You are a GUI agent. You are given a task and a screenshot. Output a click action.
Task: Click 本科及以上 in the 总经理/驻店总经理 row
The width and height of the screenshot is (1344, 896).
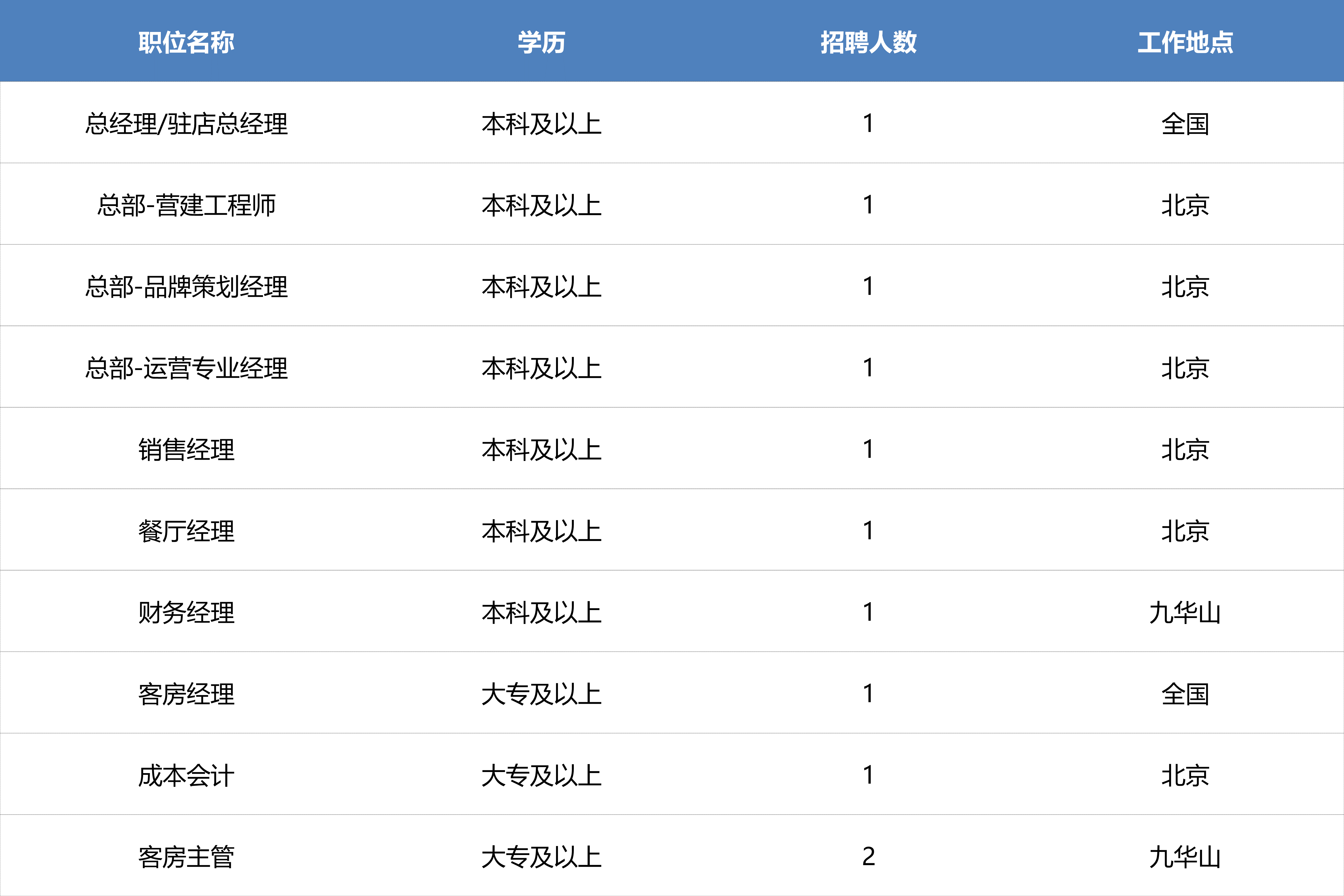(x=541, y=124)
